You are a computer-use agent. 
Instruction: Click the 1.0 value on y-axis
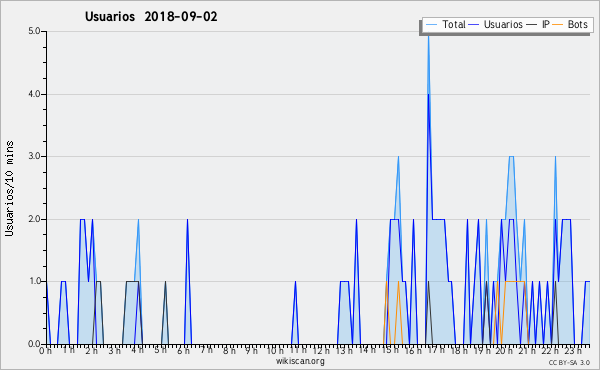(34, 282)
